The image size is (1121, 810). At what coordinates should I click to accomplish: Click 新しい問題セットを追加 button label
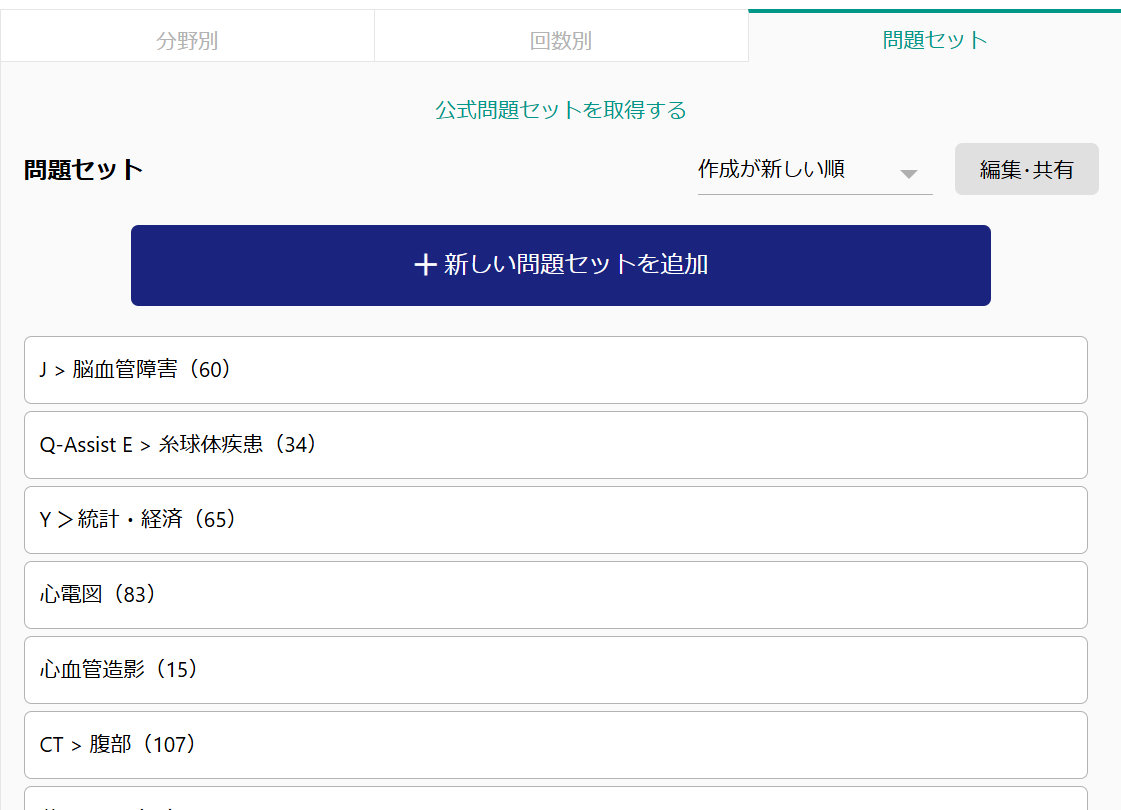576,265
